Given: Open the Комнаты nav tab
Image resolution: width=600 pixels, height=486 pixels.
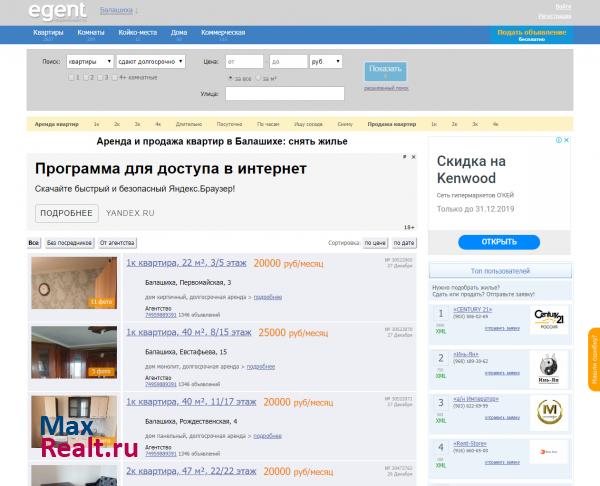Looking at the screenshot, I should 91,33.
